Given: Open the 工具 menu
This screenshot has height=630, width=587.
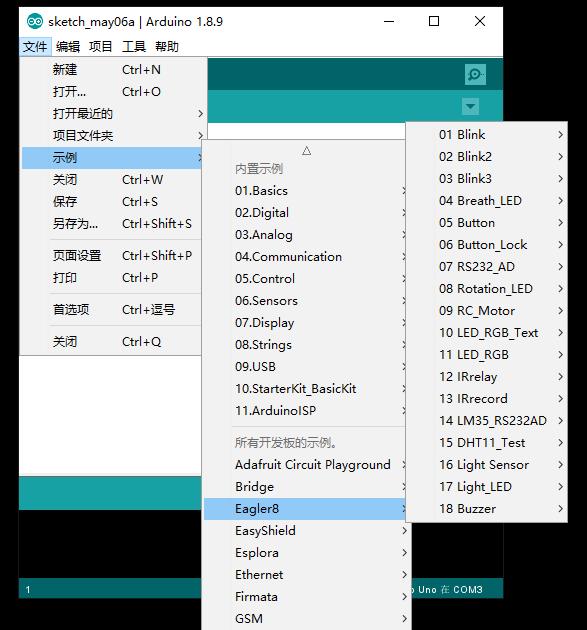Looking at the screenshot, I should (133, 47).
